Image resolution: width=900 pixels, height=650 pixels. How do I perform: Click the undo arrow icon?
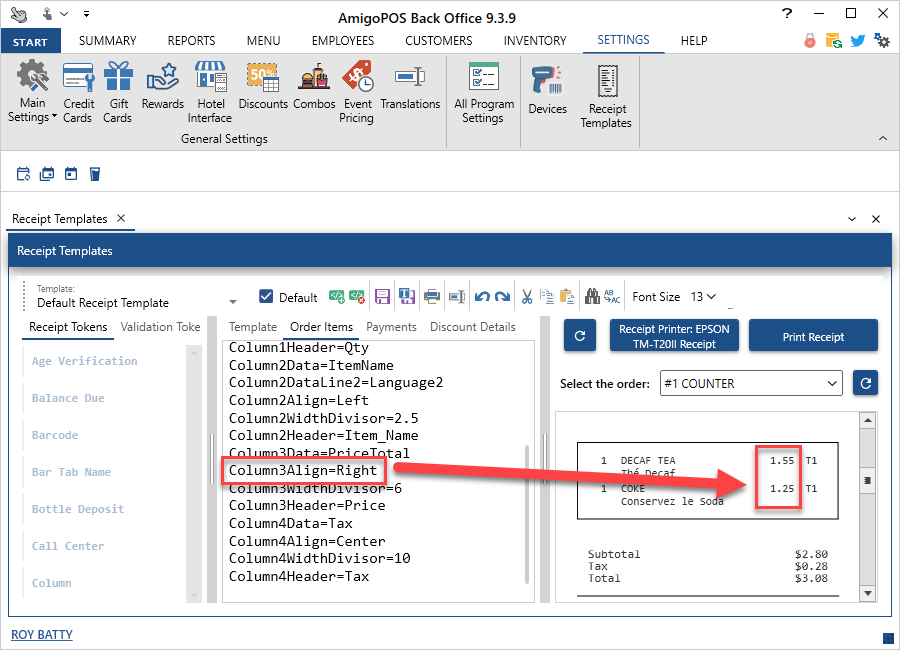click(481, 296)
